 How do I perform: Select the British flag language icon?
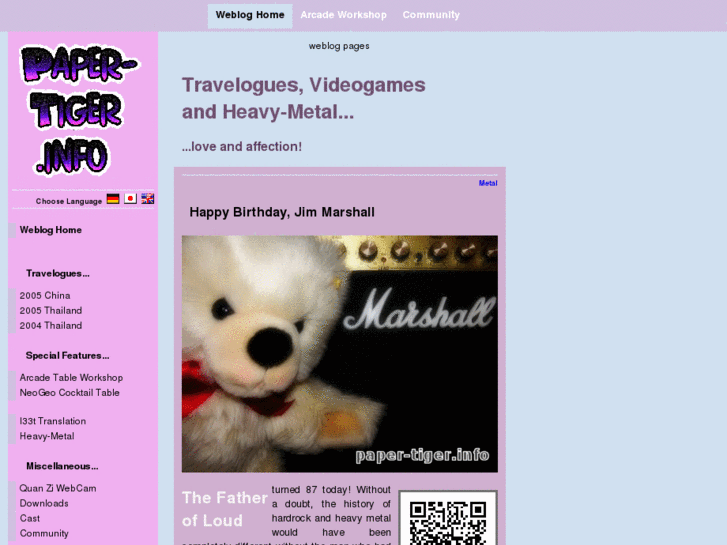(x=147, y=199)
